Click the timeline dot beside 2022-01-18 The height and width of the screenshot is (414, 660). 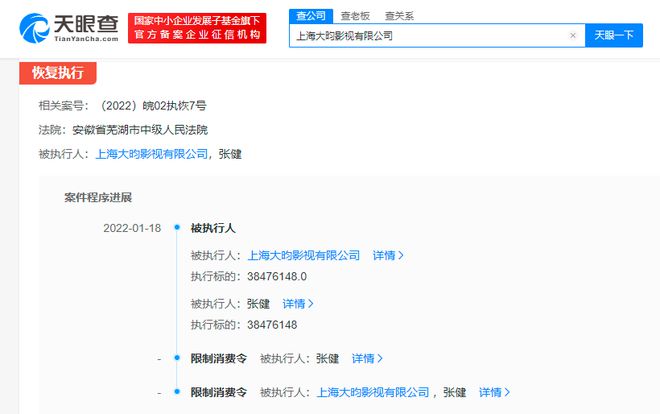coord(177,228)
